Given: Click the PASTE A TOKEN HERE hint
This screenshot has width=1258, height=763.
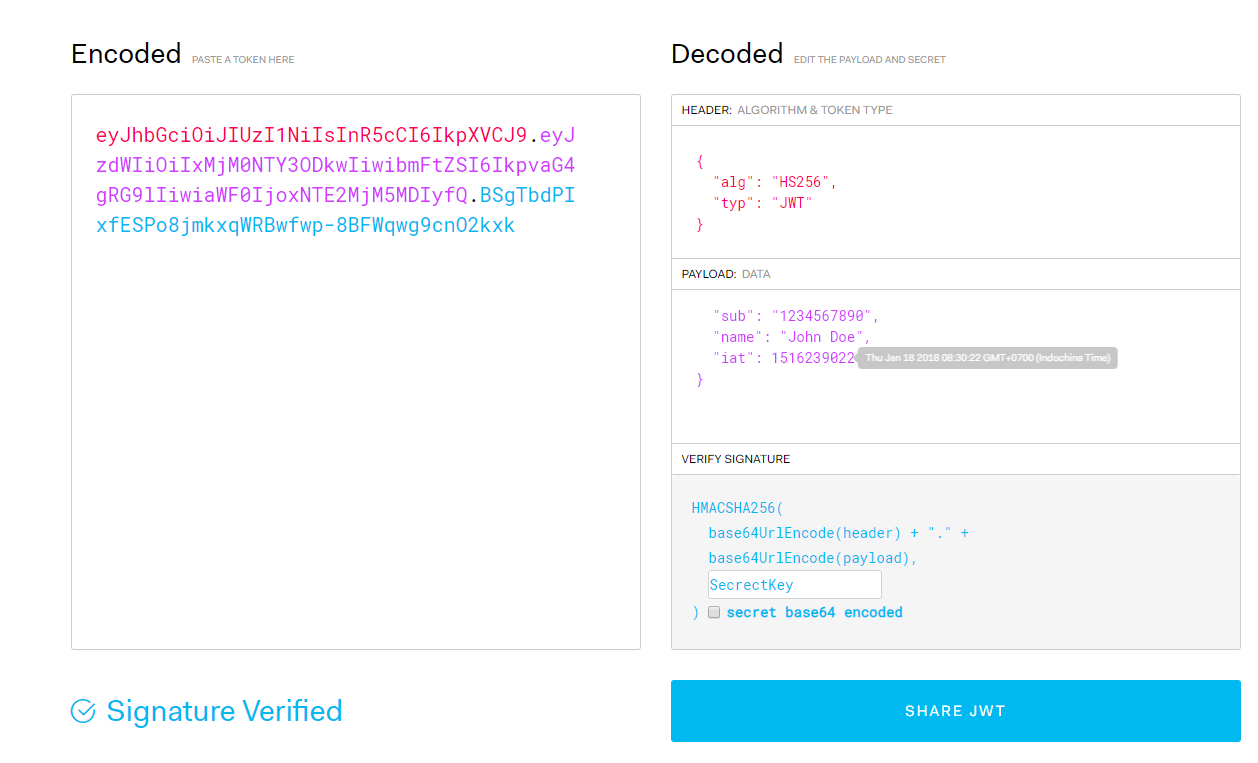Looking at the screenshot, I should click(x=243, y=60).
